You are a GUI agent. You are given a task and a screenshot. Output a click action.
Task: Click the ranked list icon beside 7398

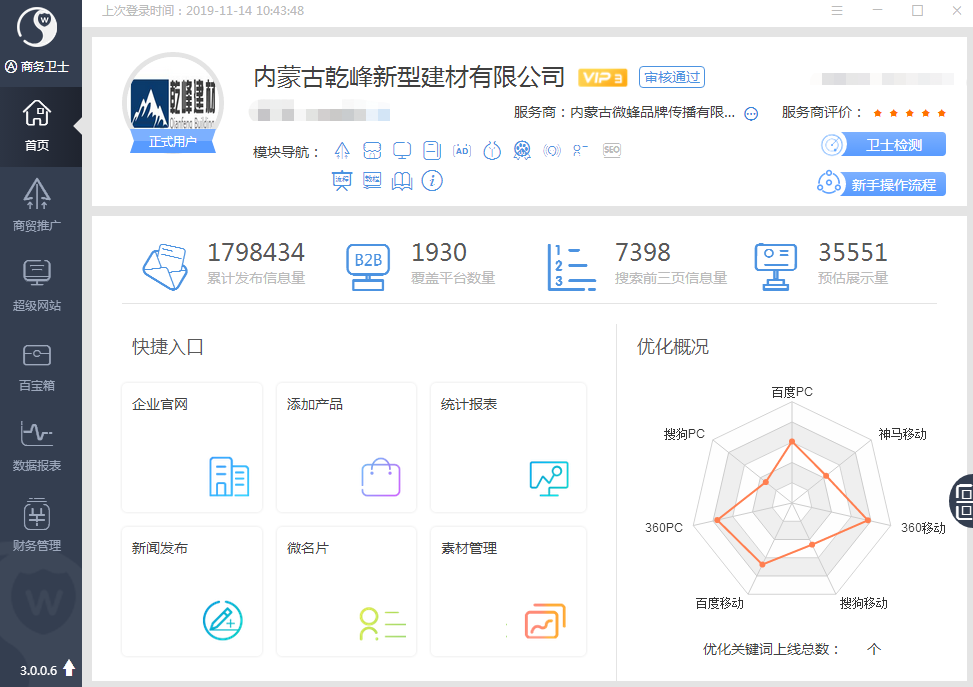click(572, 267)
